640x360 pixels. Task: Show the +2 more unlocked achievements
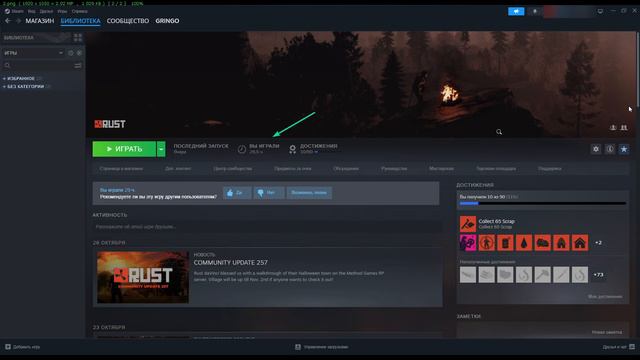coord(598,243)
